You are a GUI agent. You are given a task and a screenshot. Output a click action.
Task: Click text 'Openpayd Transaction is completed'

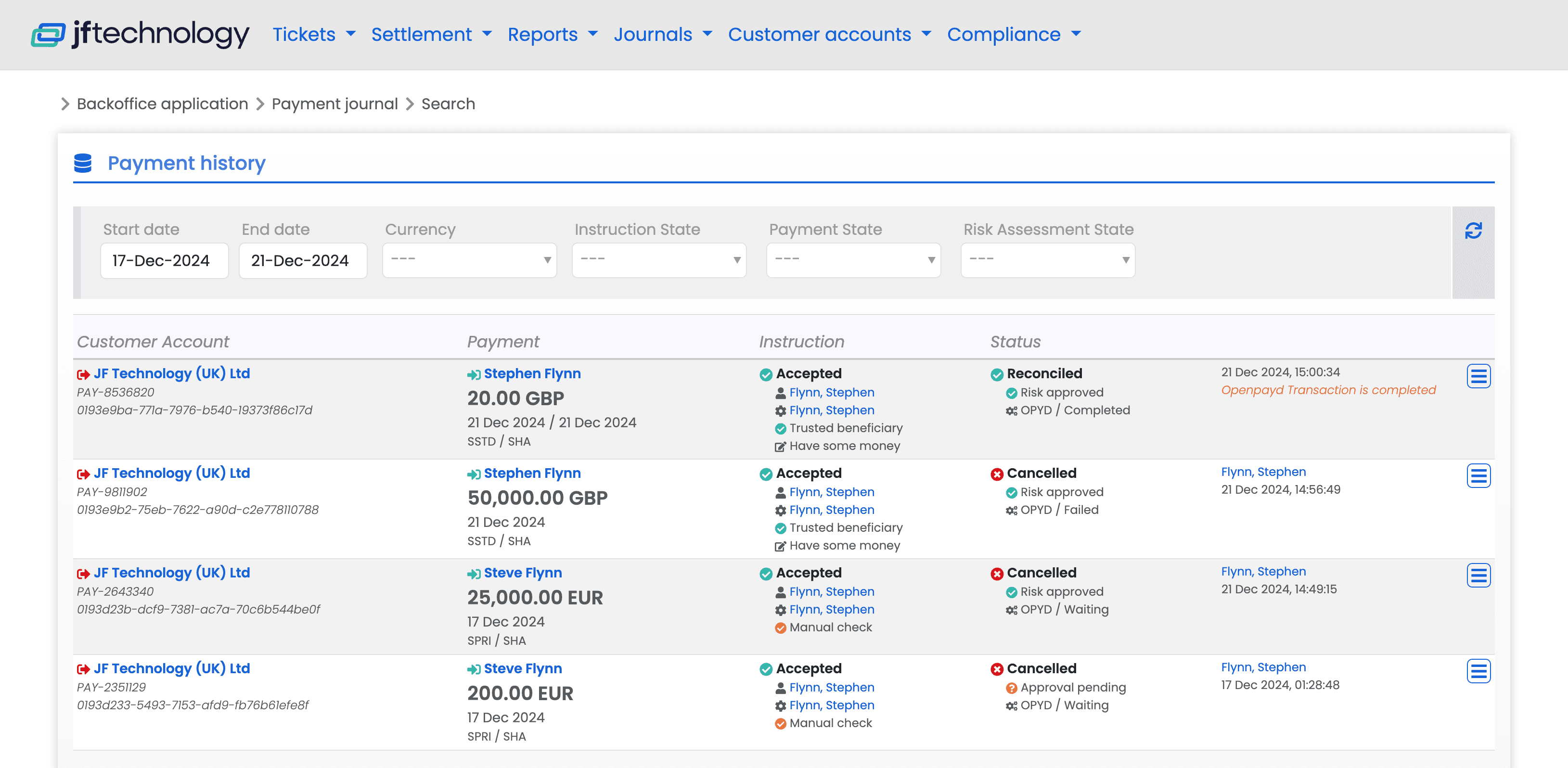1328,390
